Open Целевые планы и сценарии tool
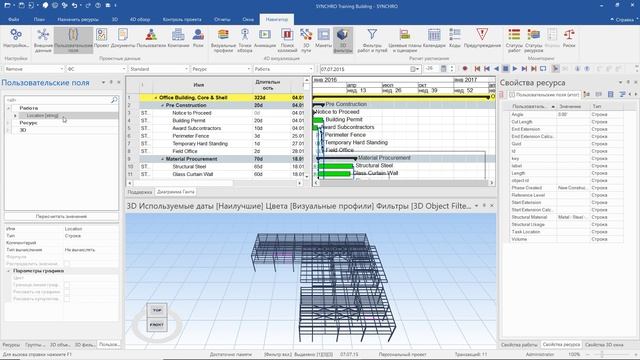The height and width of the screenshot is (360, 640). (404, 40)
